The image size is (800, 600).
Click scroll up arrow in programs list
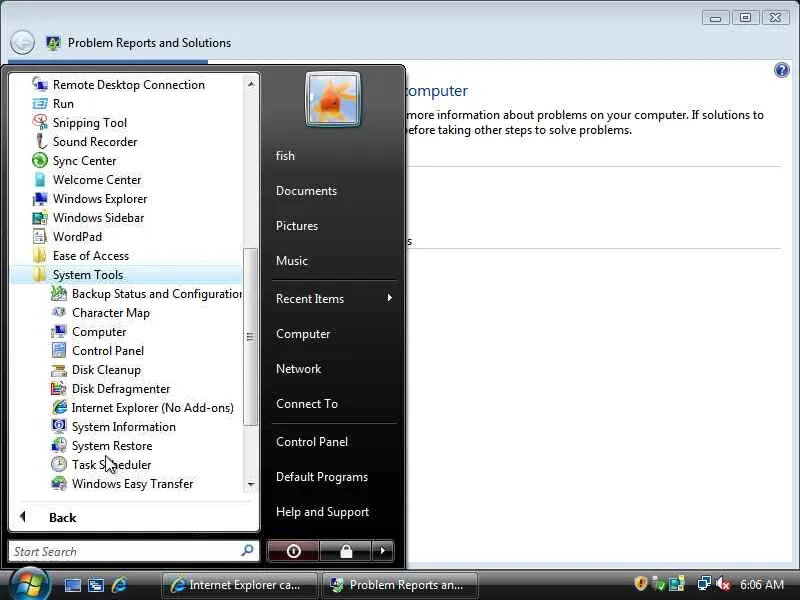pos(251,83)
